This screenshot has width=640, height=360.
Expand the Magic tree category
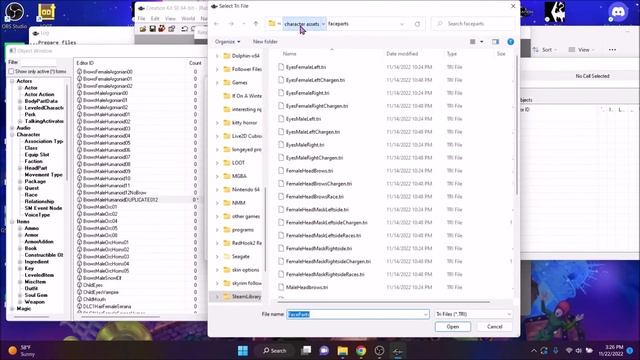point(12,309)
